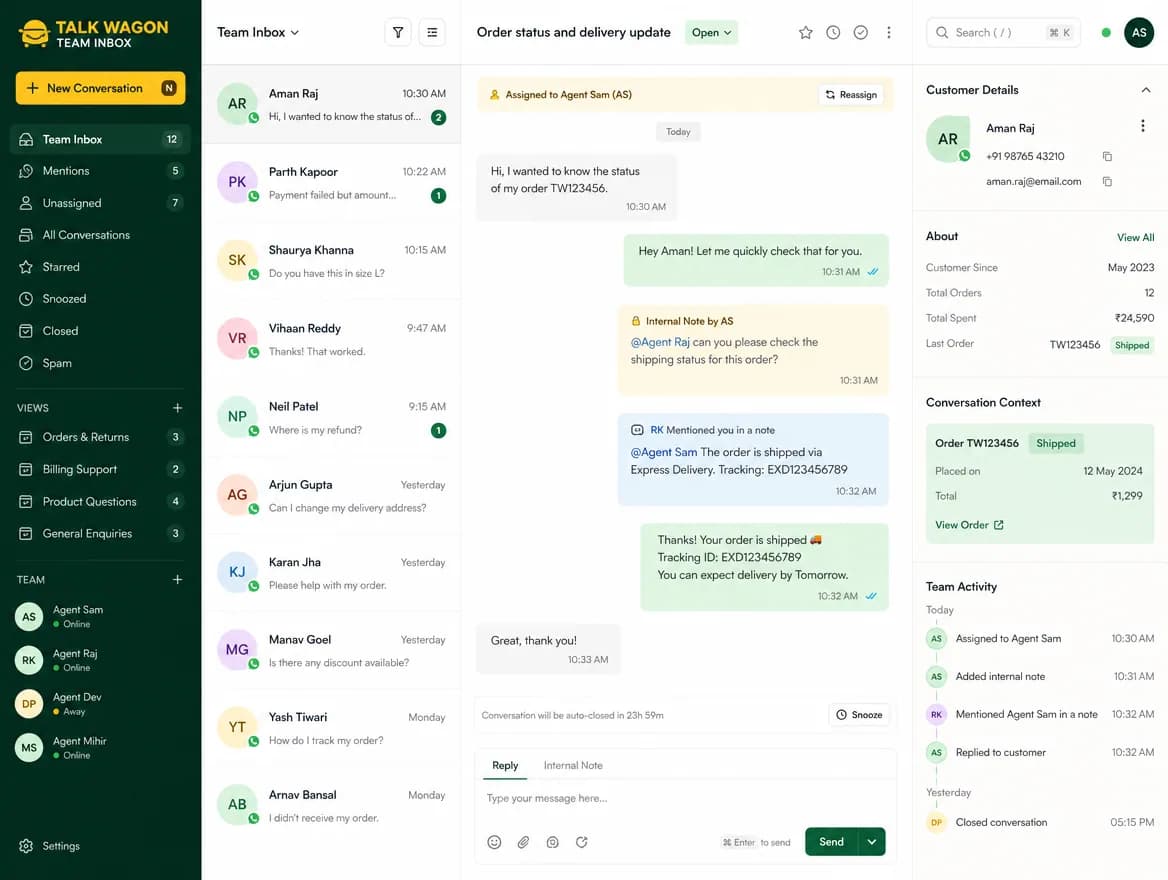This screenshot has height=880, width=1168.
Task: Go to All Conversations
Action: pyautogui.click(x=100, y=235)
